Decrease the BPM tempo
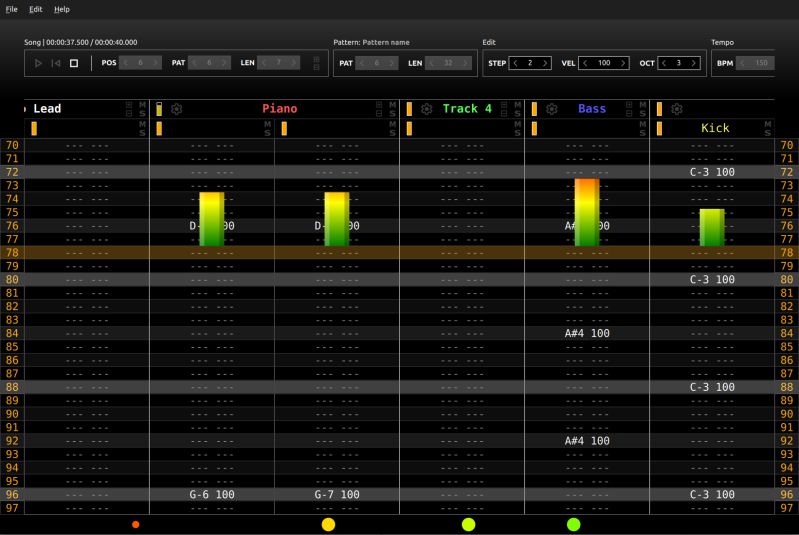The image size is (799, 535). pos(742,63)
